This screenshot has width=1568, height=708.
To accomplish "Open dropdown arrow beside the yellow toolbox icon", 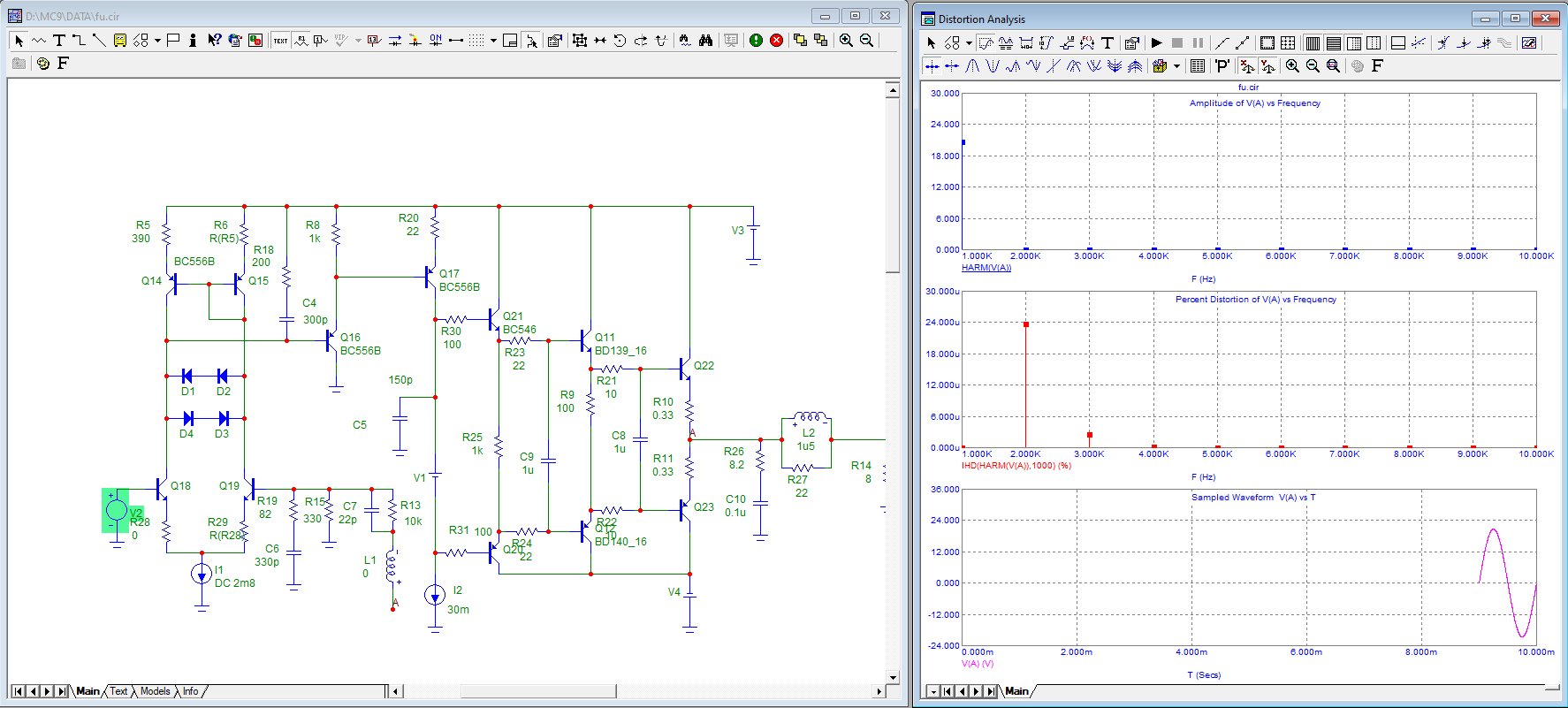I will [x=1176, y=66].
